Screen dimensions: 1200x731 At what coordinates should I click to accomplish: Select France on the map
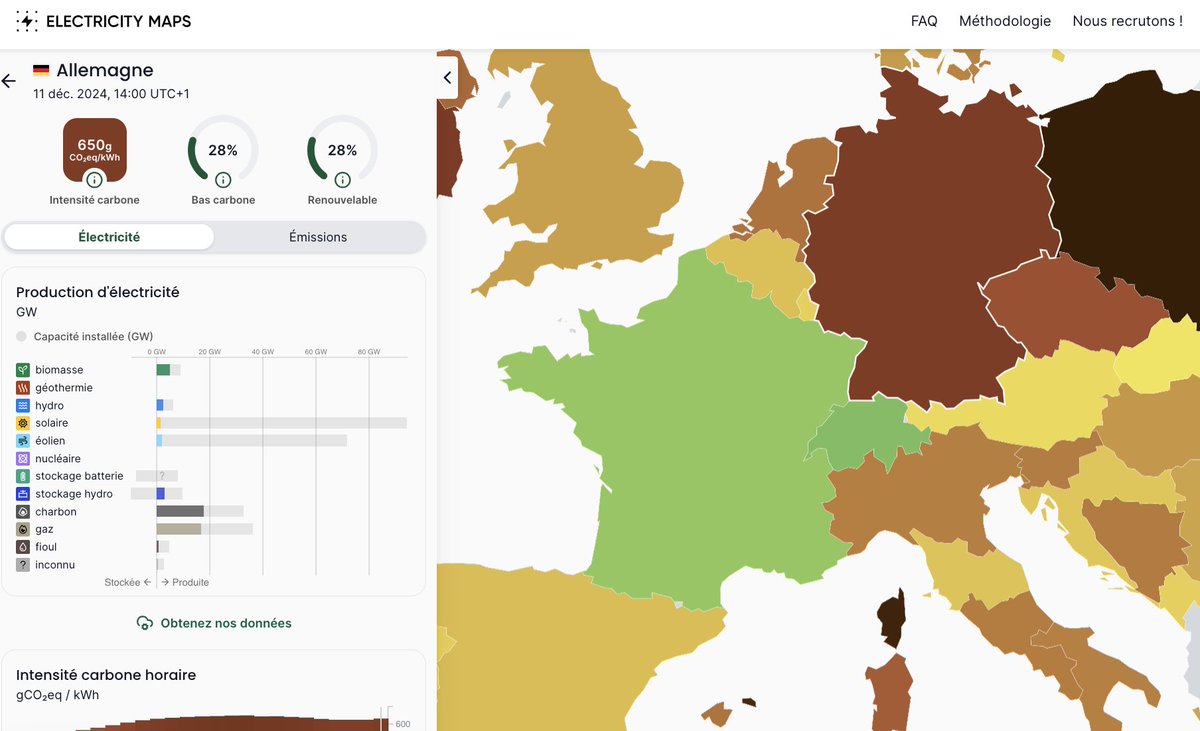tap(690, 430)
